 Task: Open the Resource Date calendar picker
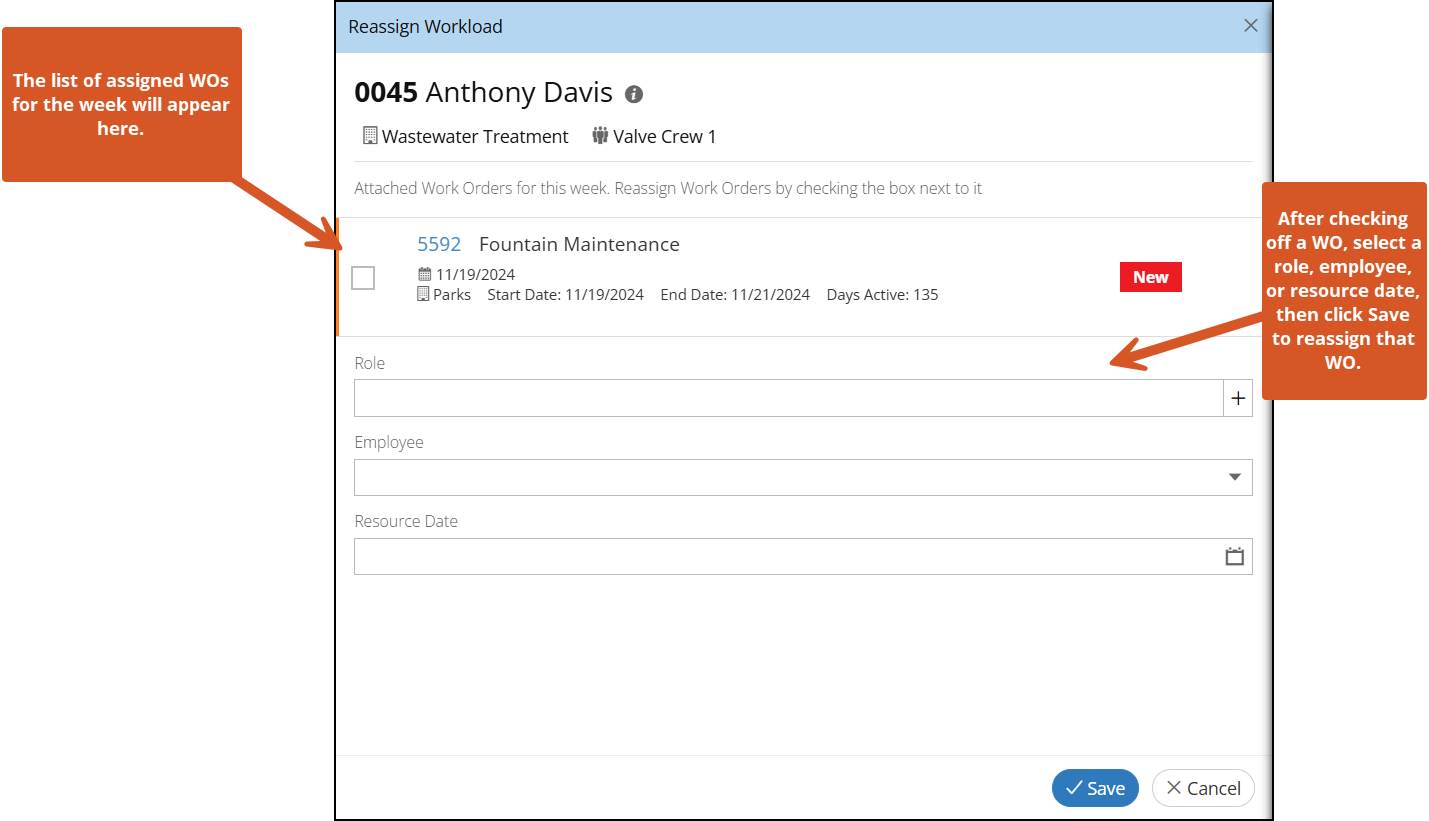[1235, 557]
